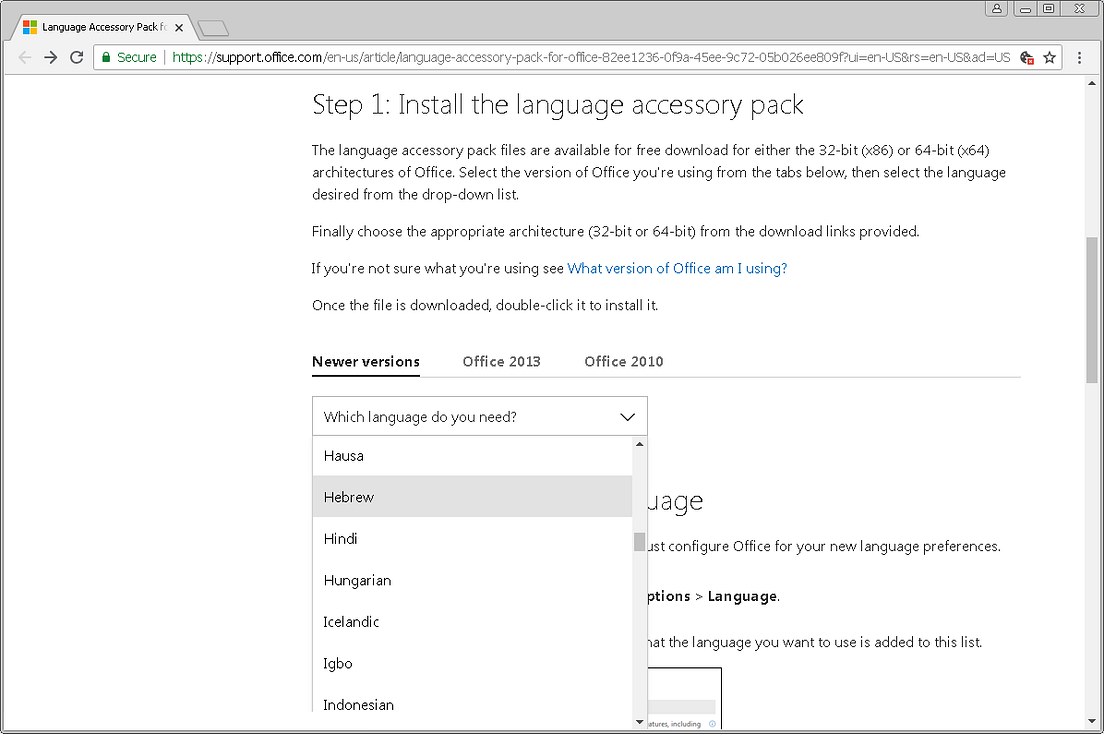Select the Newer versions tab
Viewport: 1104px width, 734px height.
pyautogui.click(x=365, y=361)
